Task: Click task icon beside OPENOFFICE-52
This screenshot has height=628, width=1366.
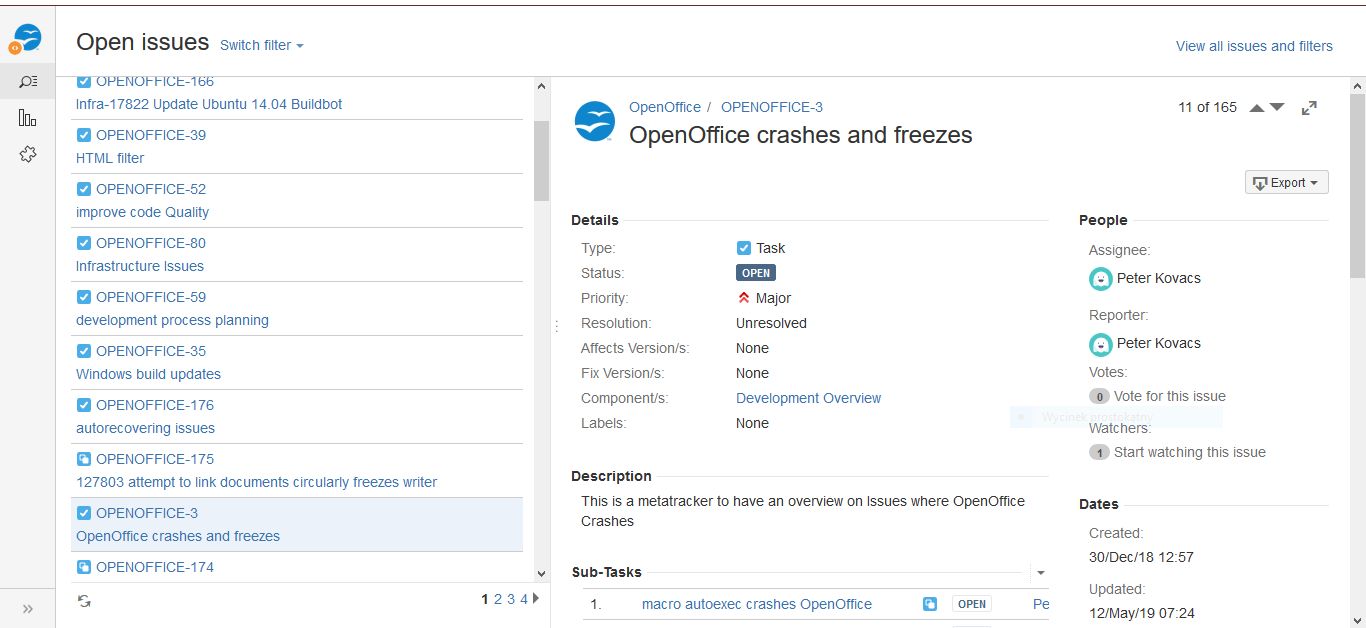Action: [x=84, y=189]
